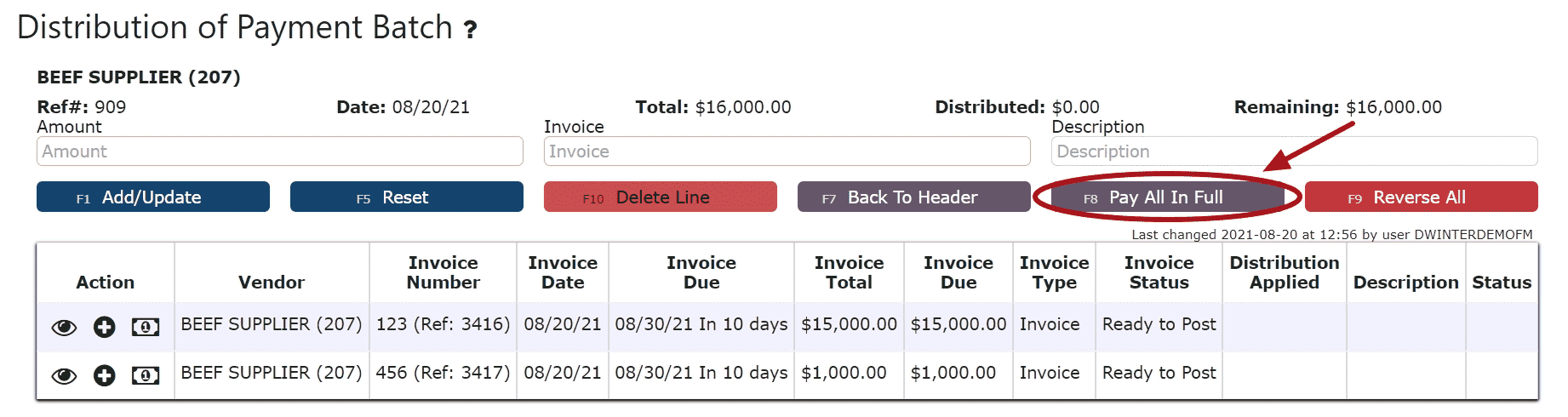
Task: Go Back To Header
Action: tap(914, 197)
